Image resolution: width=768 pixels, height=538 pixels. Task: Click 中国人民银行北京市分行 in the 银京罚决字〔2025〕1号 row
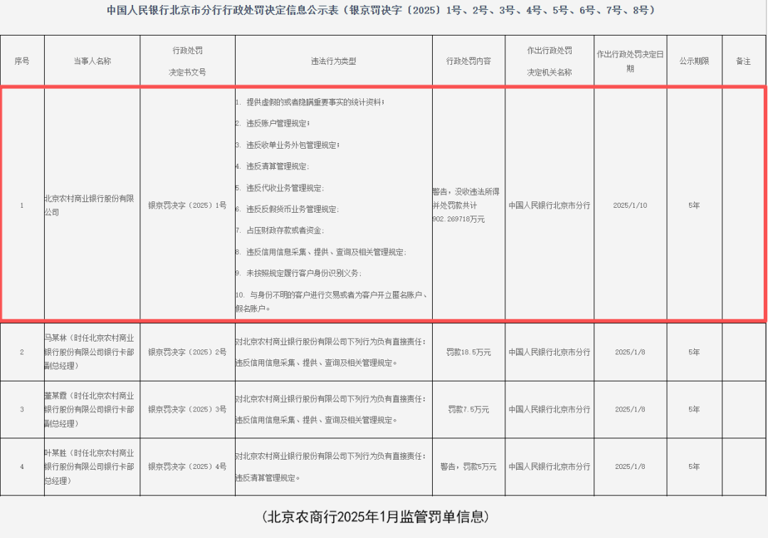tap(550, 205)
